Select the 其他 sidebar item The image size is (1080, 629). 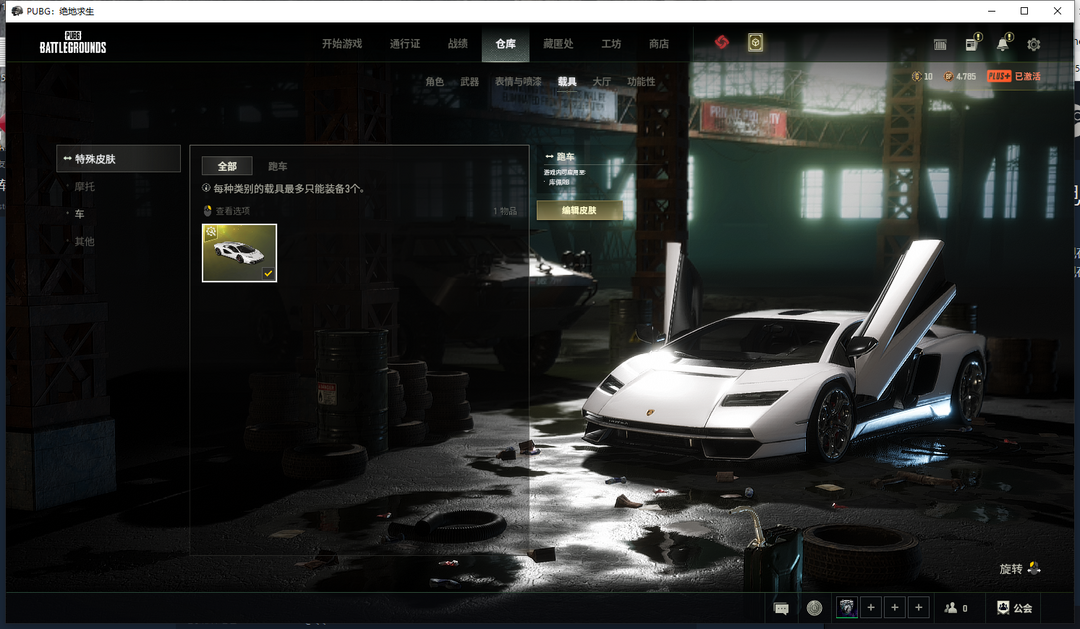85,241
